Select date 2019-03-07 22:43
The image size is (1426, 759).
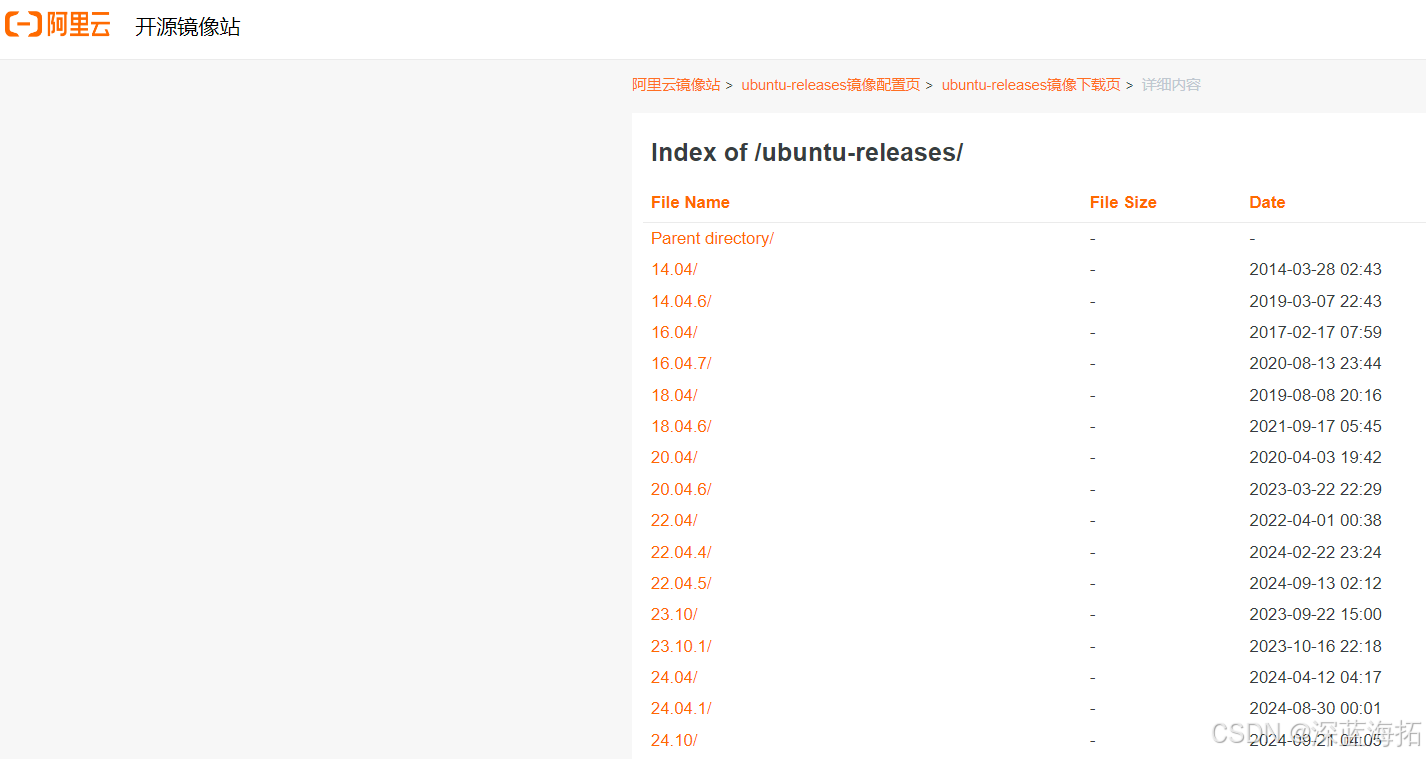coord(1315,301)
